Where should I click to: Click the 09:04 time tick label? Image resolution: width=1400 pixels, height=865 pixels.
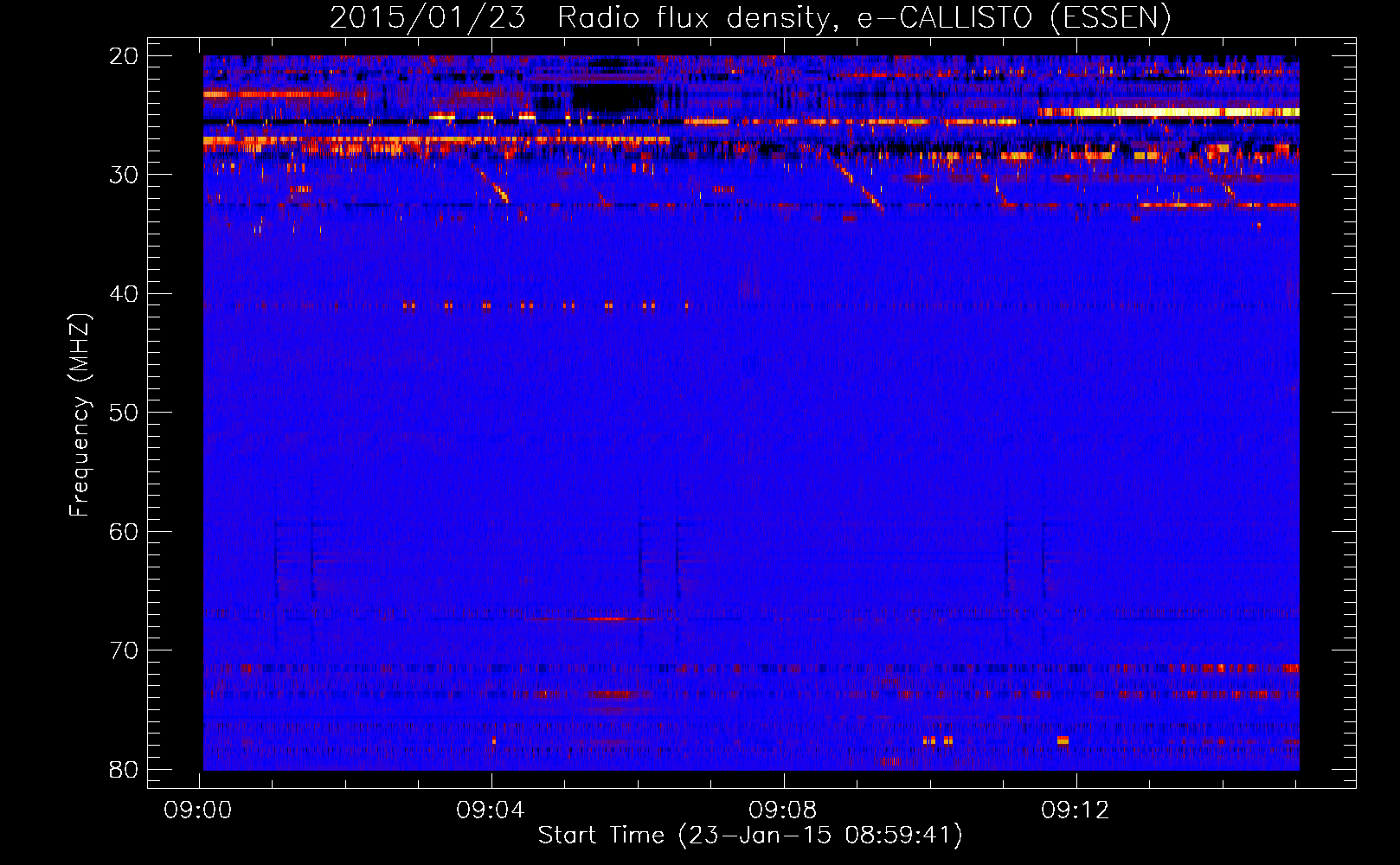[x=491, y=811]
